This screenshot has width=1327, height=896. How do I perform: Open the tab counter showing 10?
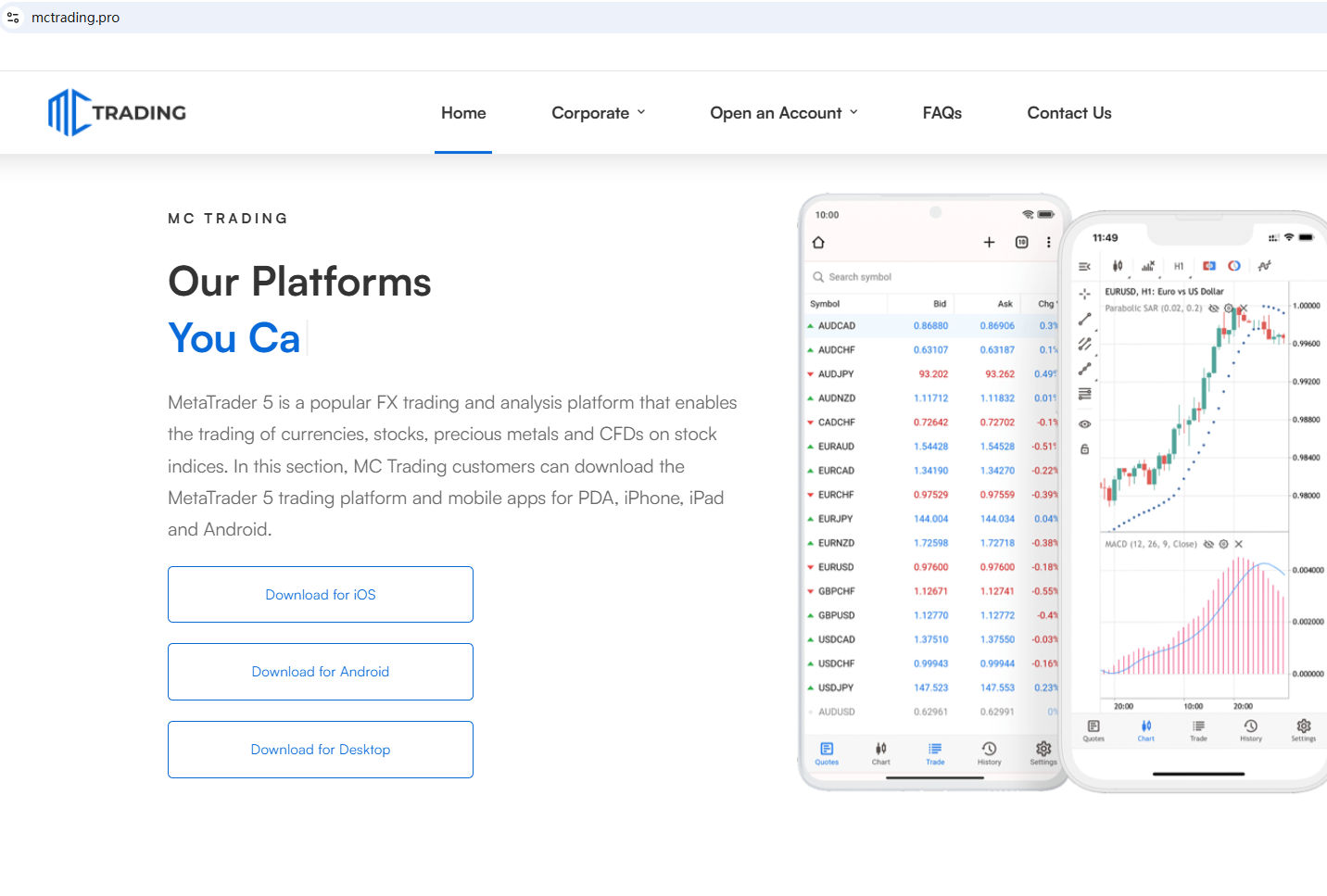(x=1021, y=243)
